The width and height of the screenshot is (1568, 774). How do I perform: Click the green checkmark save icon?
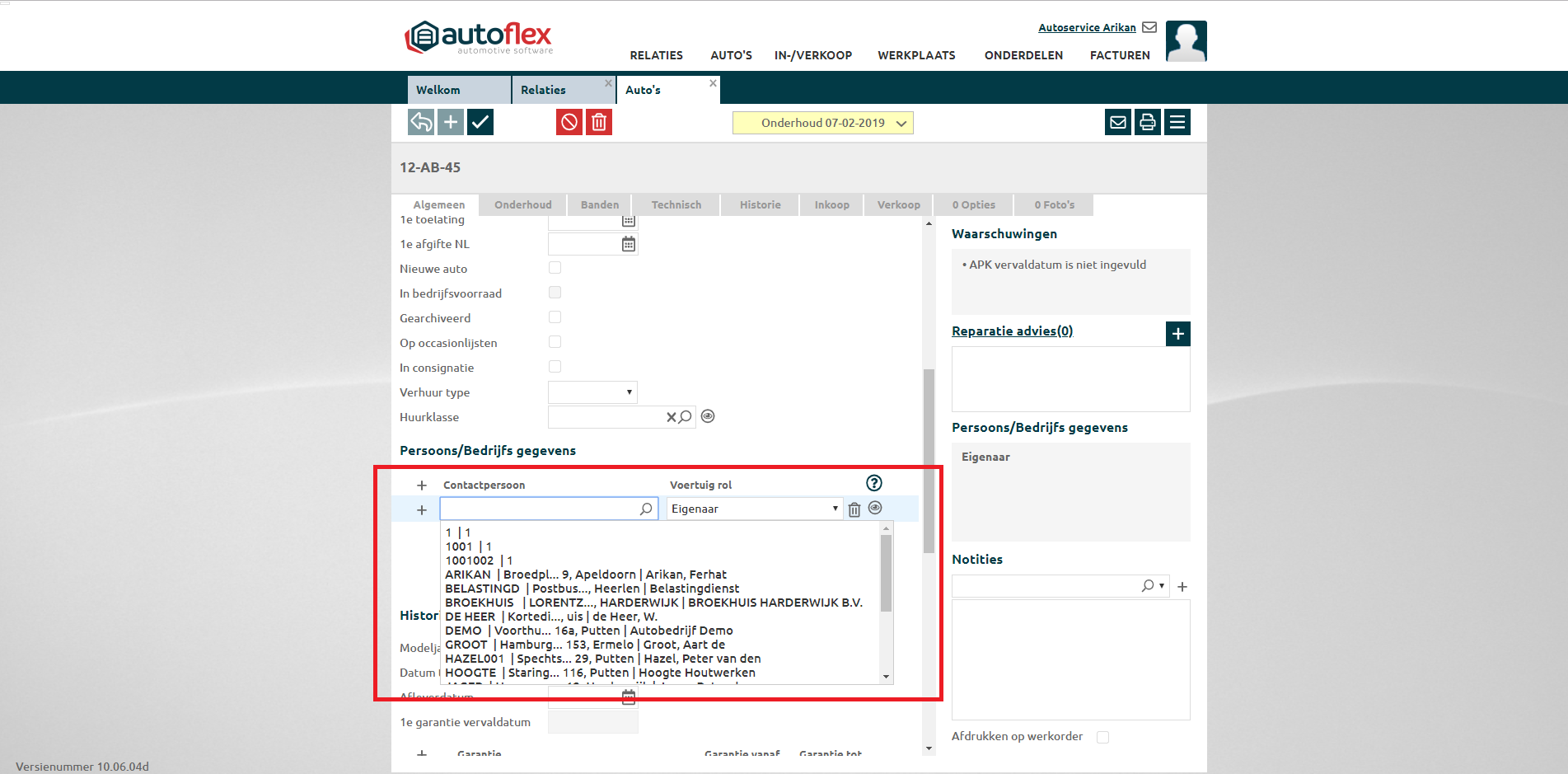(x=480, y=123)
